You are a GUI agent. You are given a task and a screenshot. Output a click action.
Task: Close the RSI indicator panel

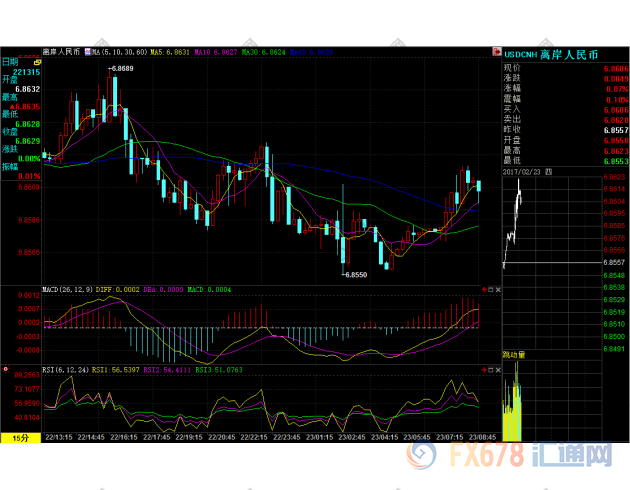pos(495,371)
